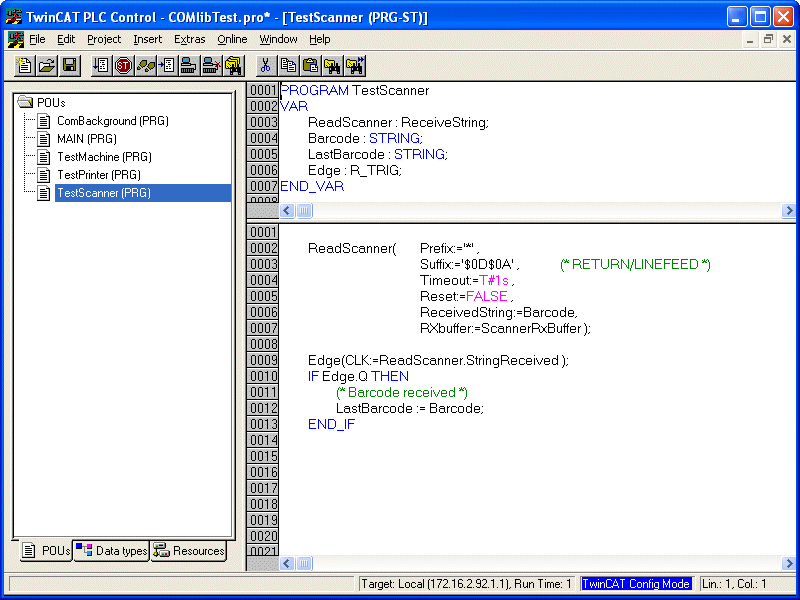
Task: Click the Find binoculars icon
Action: click(x=332, y=66)
